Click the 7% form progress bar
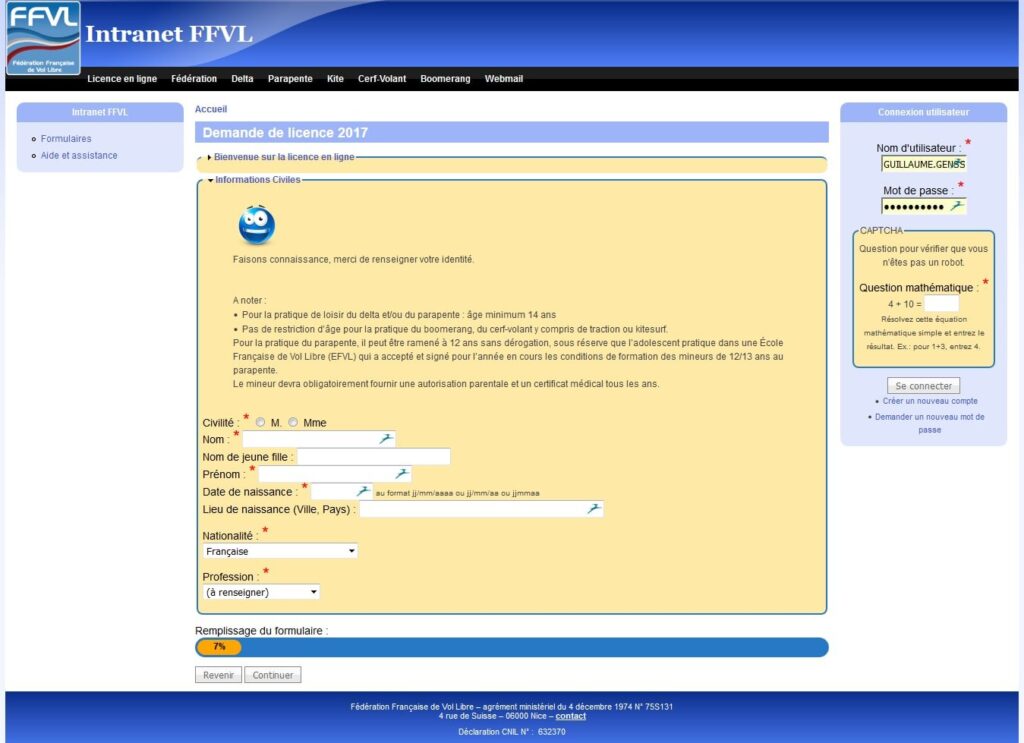Screen dimensions: 1024x743 [x=511, y=647]
